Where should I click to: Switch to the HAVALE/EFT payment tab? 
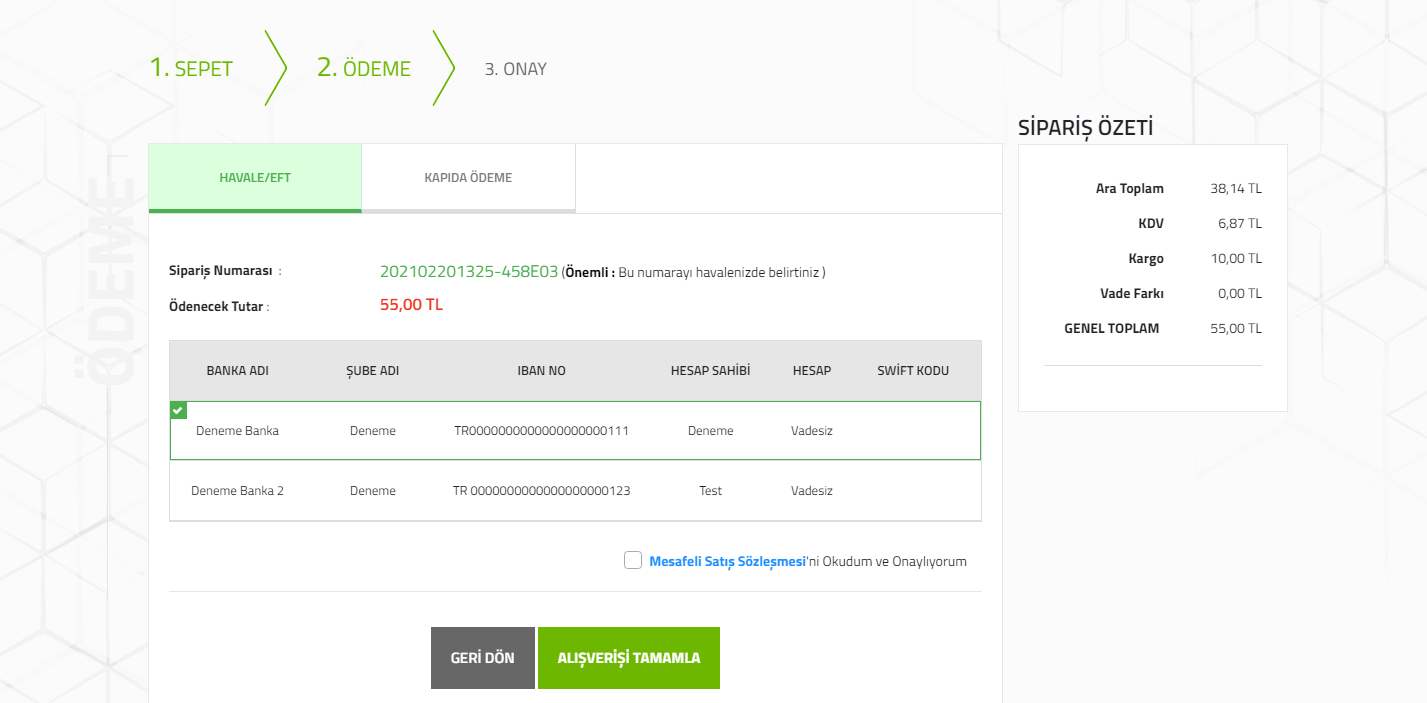[255, 178]
